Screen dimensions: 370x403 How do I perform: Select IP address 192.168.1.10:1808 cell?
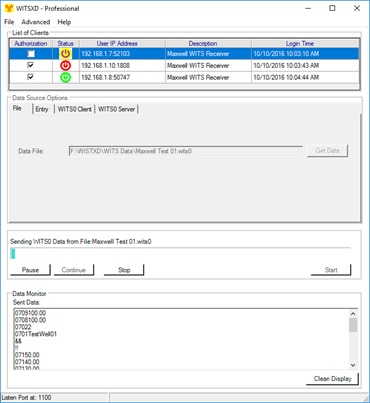[x=122, y=65]
